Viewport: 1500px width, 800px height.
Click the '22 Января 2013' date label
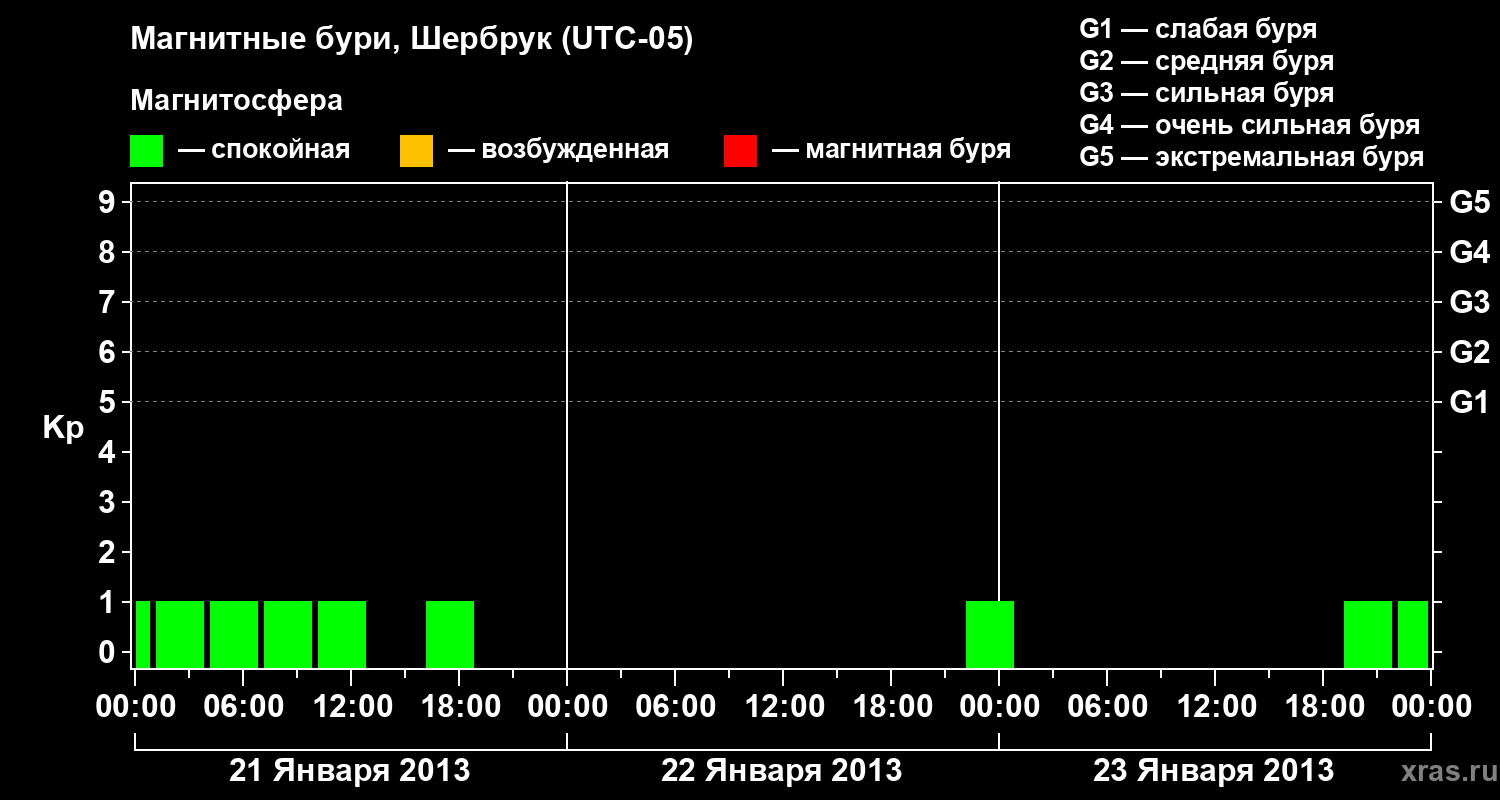(x=782, y=771)
